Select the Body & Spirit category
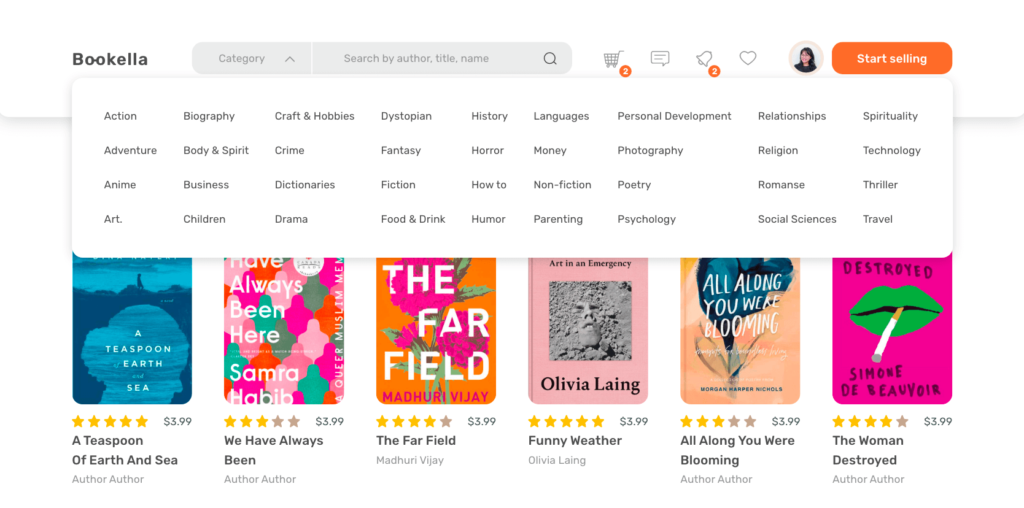 click(216, 150)
